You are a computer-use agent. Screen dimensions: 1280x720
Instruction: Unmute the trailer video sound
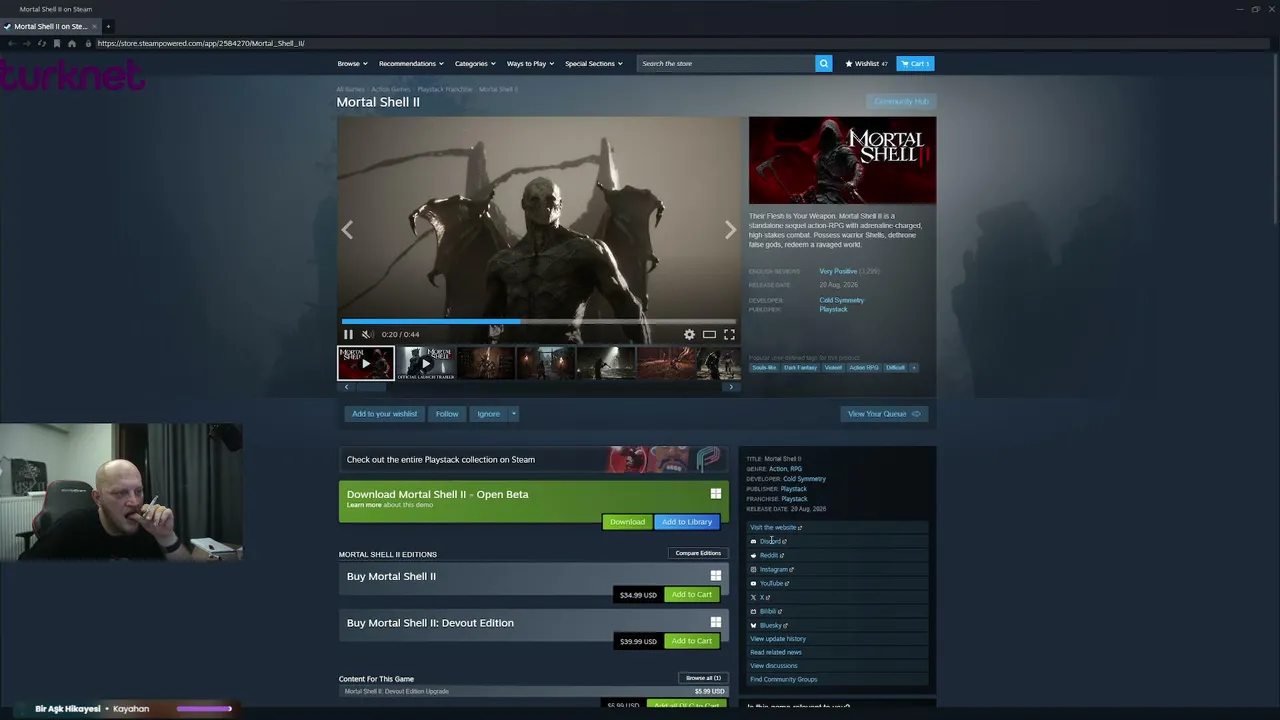click(x=366, y=334)
